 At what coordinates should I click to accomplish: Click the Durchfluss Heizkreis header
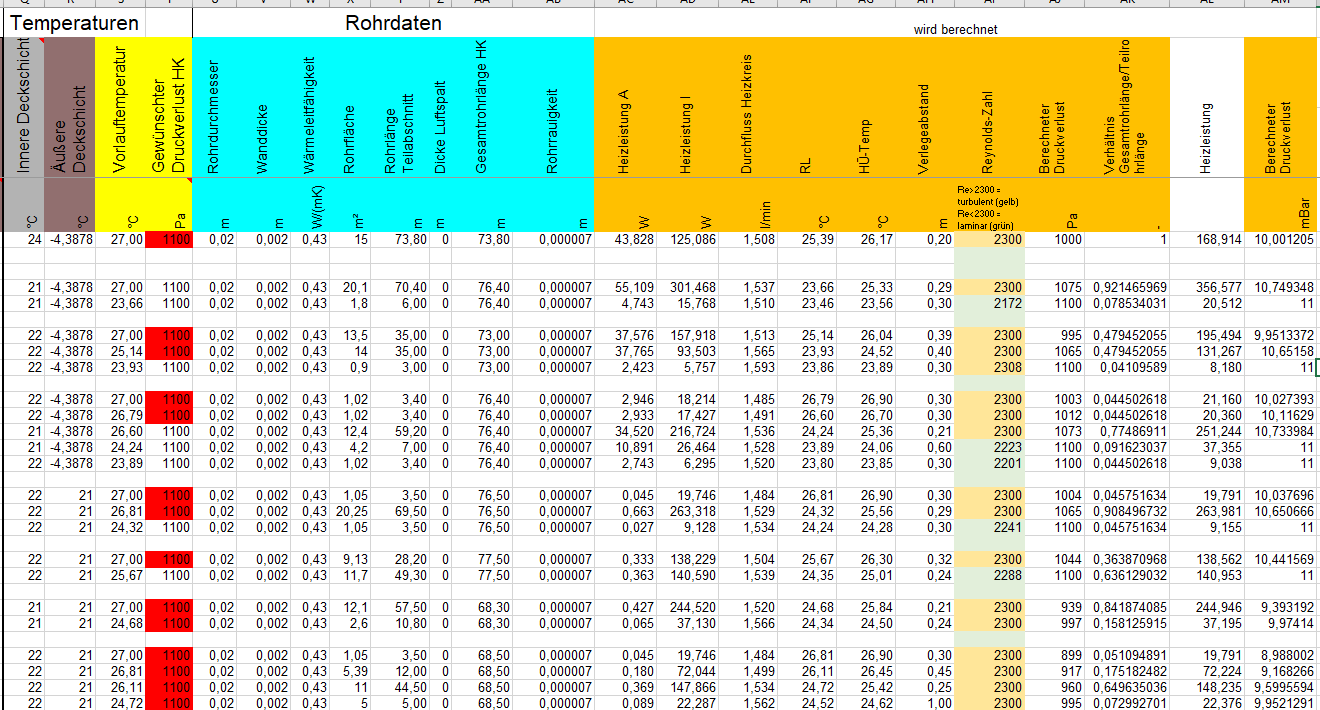(x=747, y=107)
